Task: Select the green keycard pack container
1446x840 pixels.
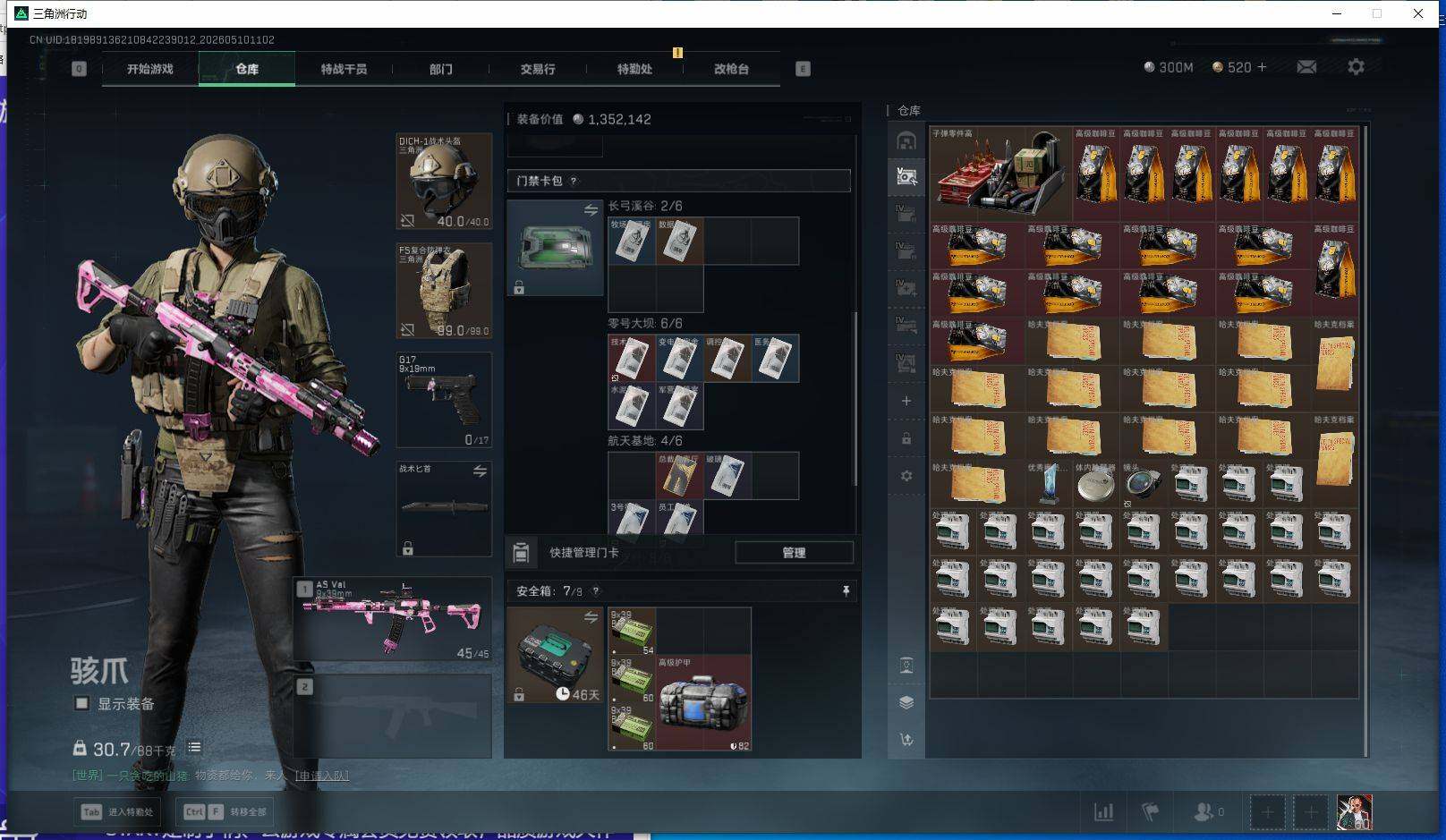Action: [555, 248]
